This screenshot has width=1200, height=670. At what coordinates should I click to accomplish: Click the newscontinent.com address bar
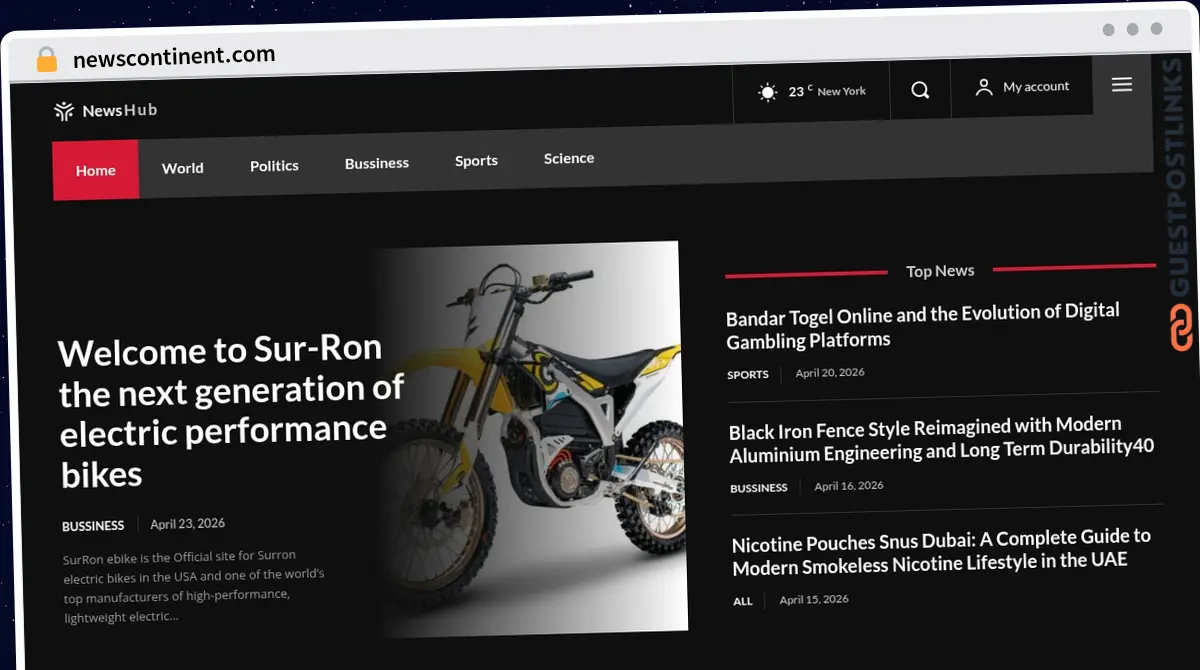[x=174, y=57]
